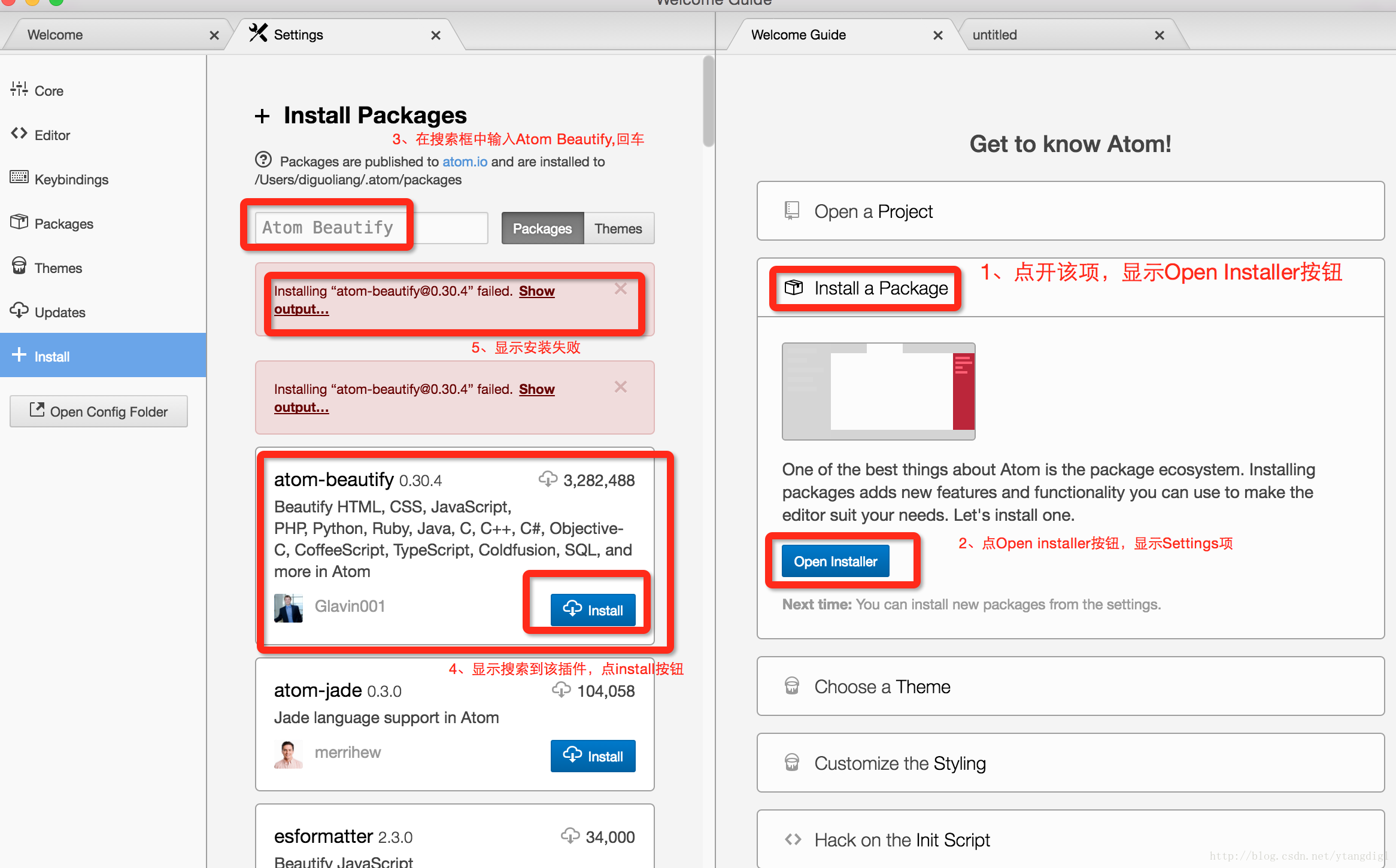
Task: Close the untitled tab
Action: [x=1160, y=35]
